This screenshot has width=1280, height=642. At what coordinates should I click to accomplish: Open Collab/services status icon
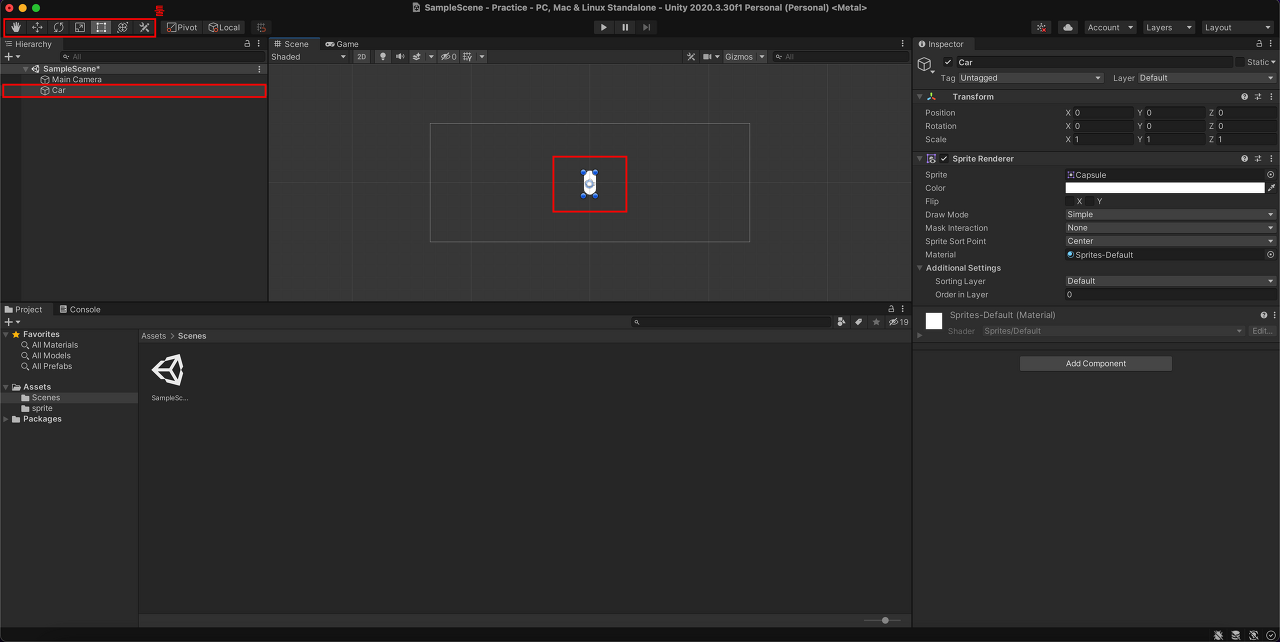point(1042,27)
